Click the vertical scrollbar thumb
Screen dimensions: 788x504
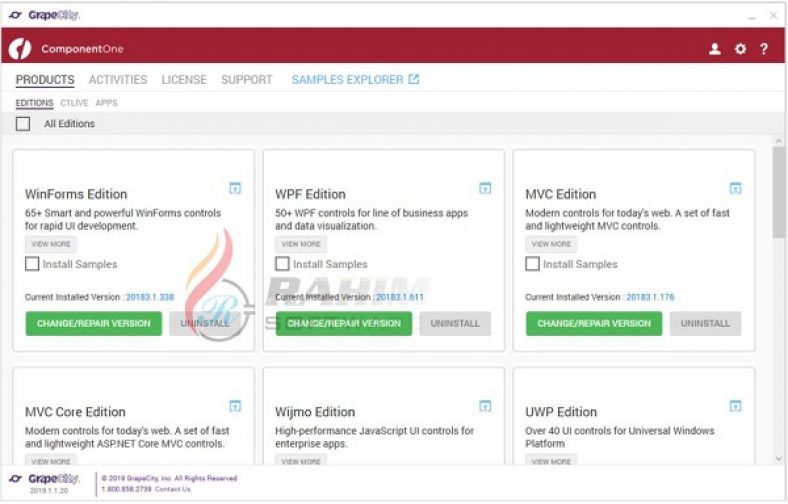[779, 193]
